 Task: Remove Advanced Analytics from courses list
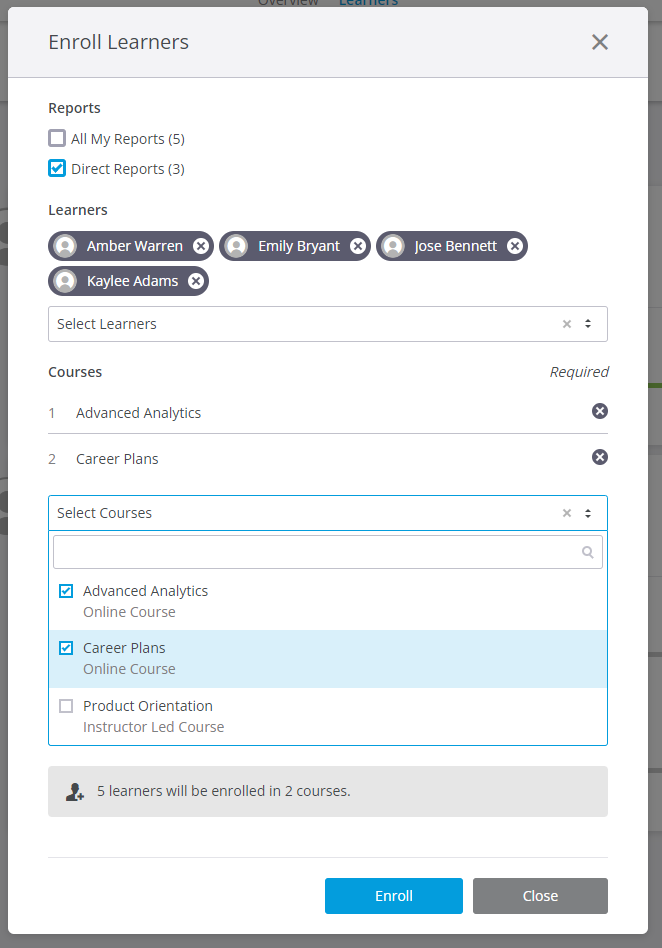(600, 411)
